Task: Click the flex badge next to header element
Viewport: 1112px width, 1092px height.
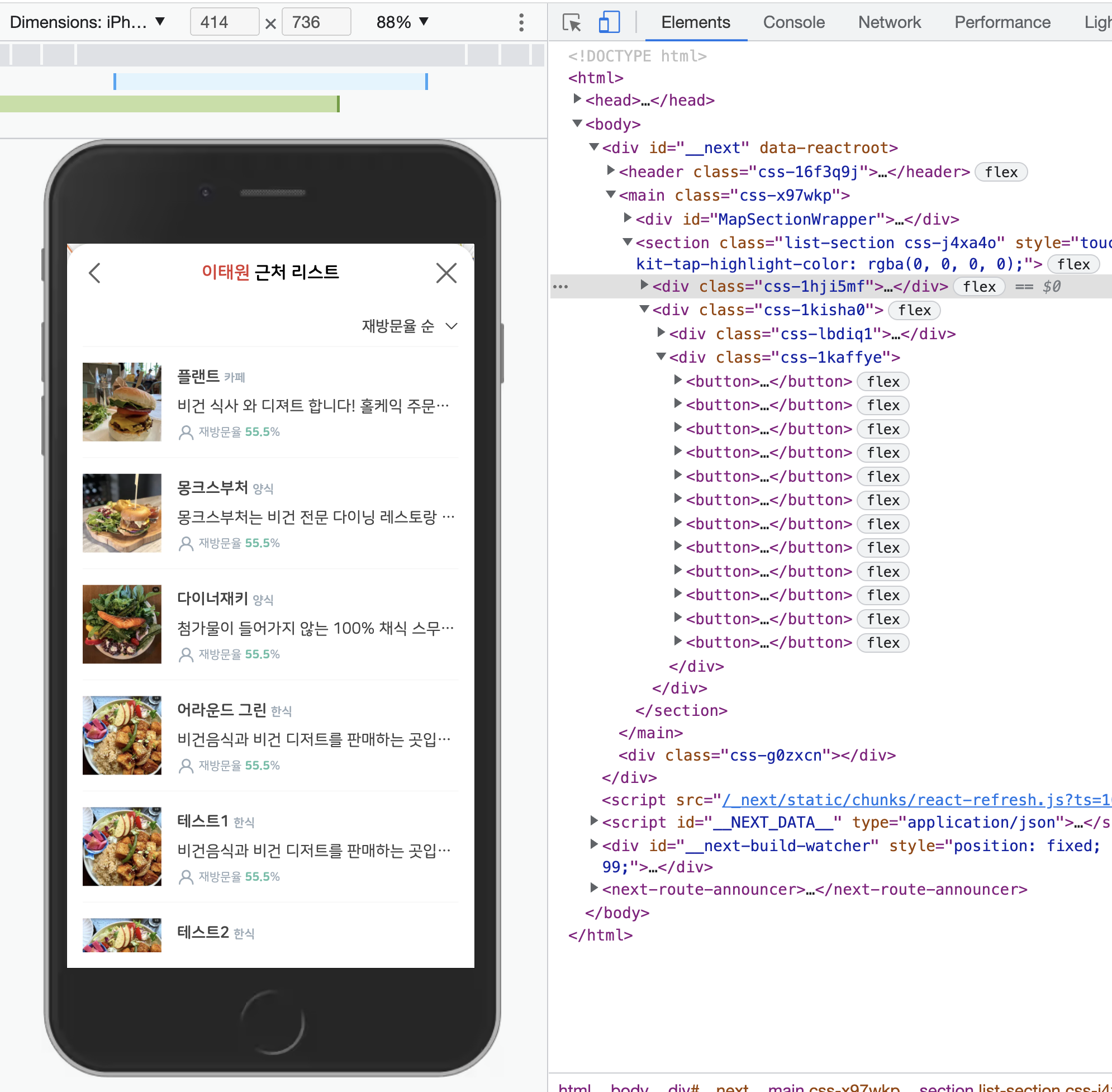Action: click(1000, 172)
